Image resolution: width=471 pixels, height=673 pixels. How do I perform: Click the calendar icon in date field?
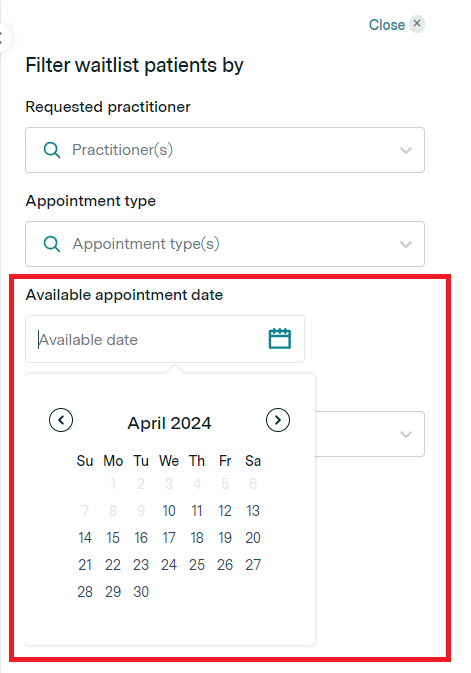point(280,338)
